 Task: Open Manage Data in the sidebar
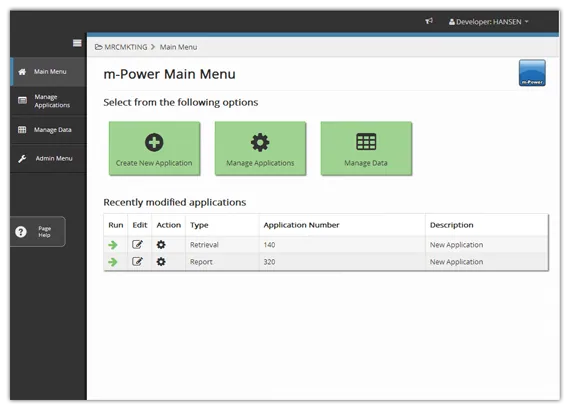pos(49,130)
